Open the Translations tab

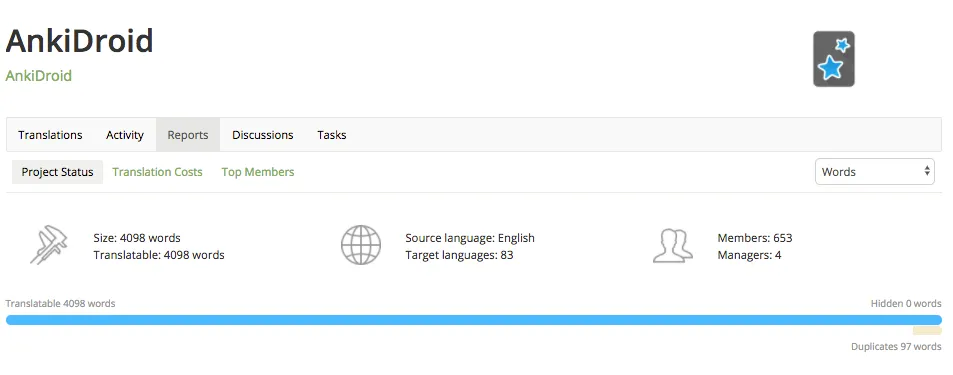[x=50, y=135]
